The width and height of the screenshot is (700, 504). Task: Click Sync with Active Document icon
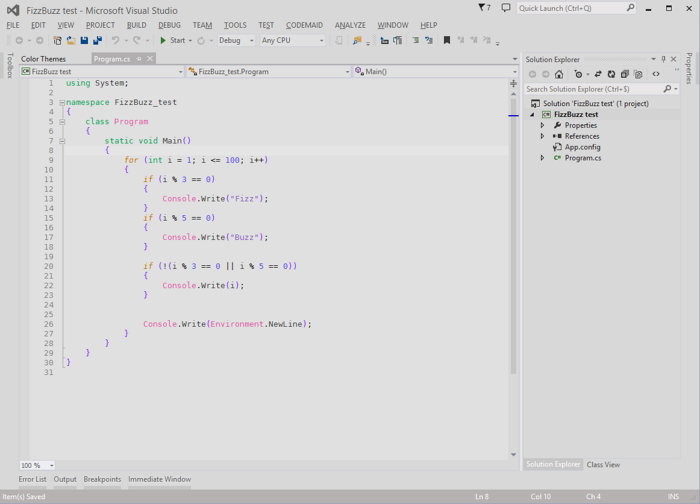point(598,74)
